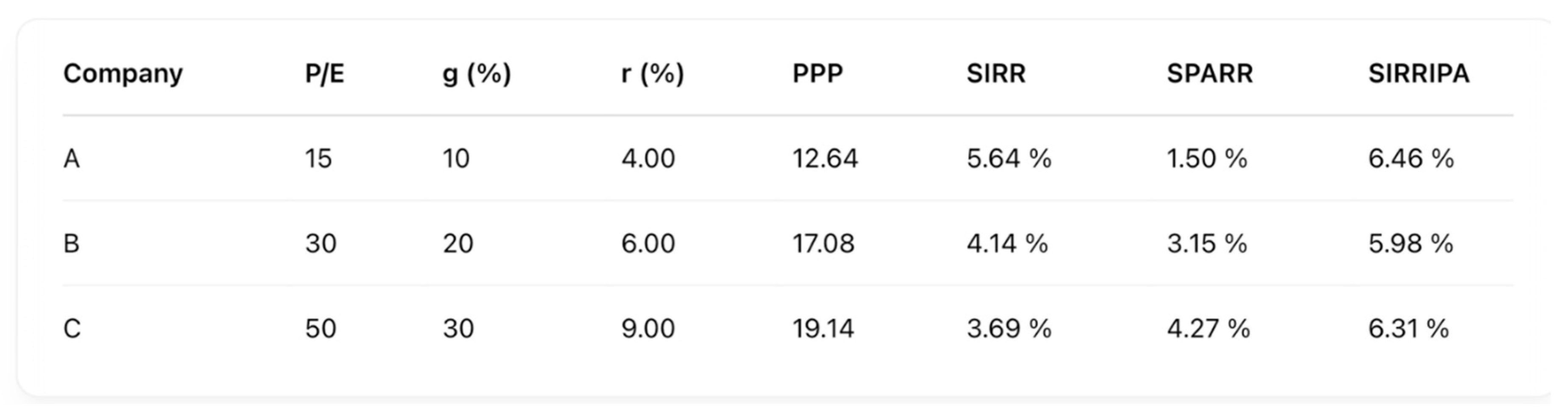Click the SIRR value 4.14 %
1568x418 pixels.
(x=1007, y=243)
